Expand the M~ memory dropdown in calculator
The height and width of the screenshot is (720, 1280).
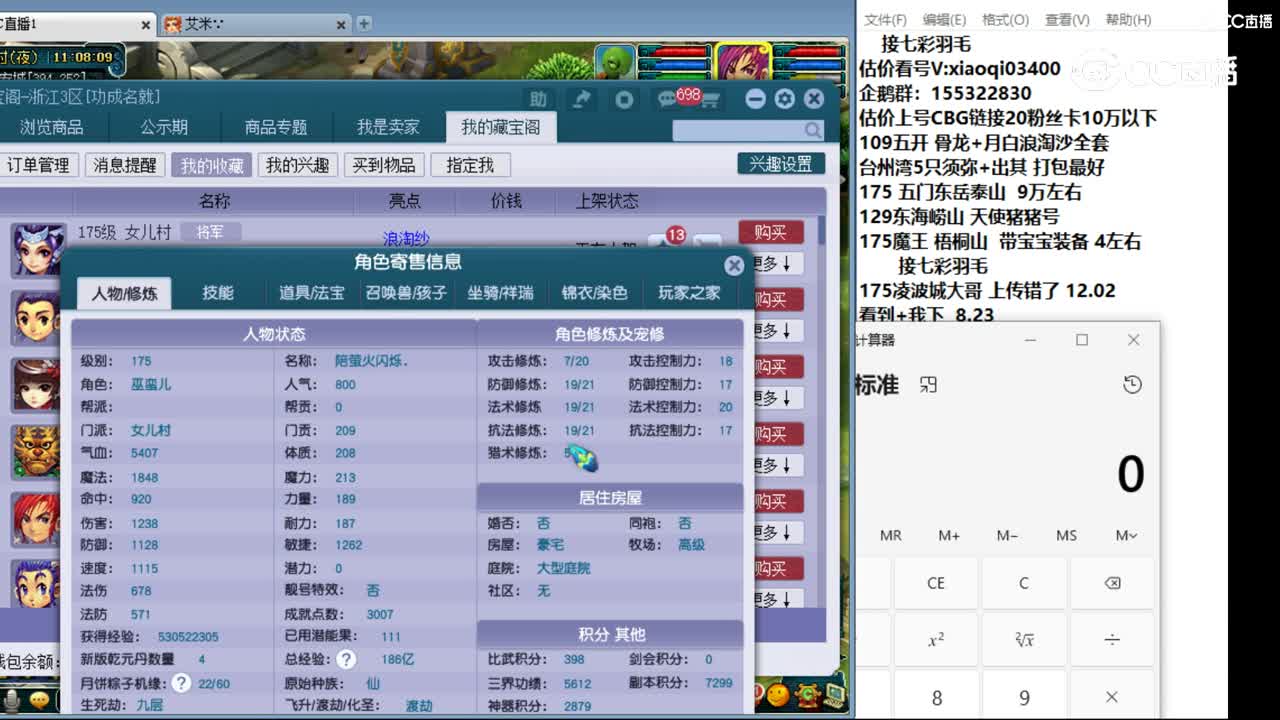point(1126,536)
